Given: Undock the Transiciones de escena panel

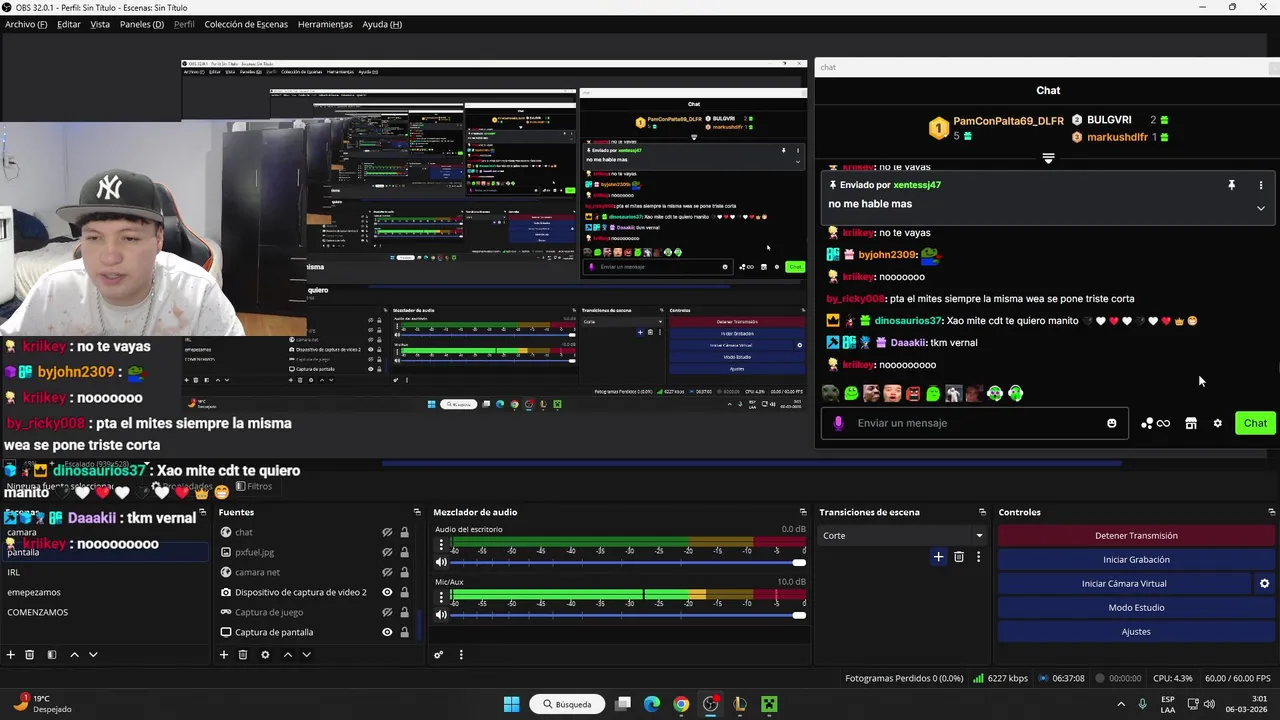Looking at the screenshot, I should pyautogui.click(x=982, y=512).
